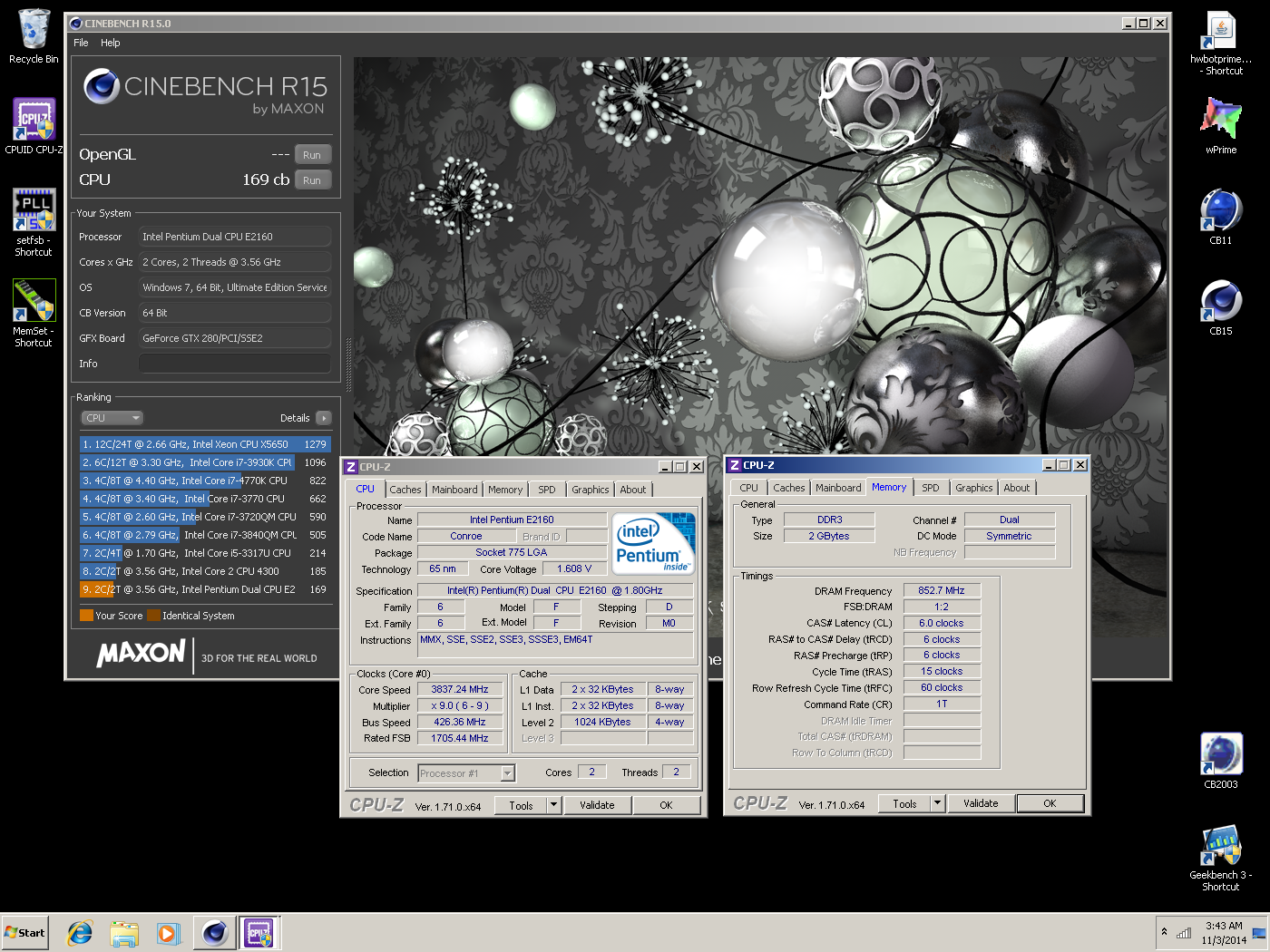
Task: Click the clock in system tray
Action: (x=1224, y=933)
